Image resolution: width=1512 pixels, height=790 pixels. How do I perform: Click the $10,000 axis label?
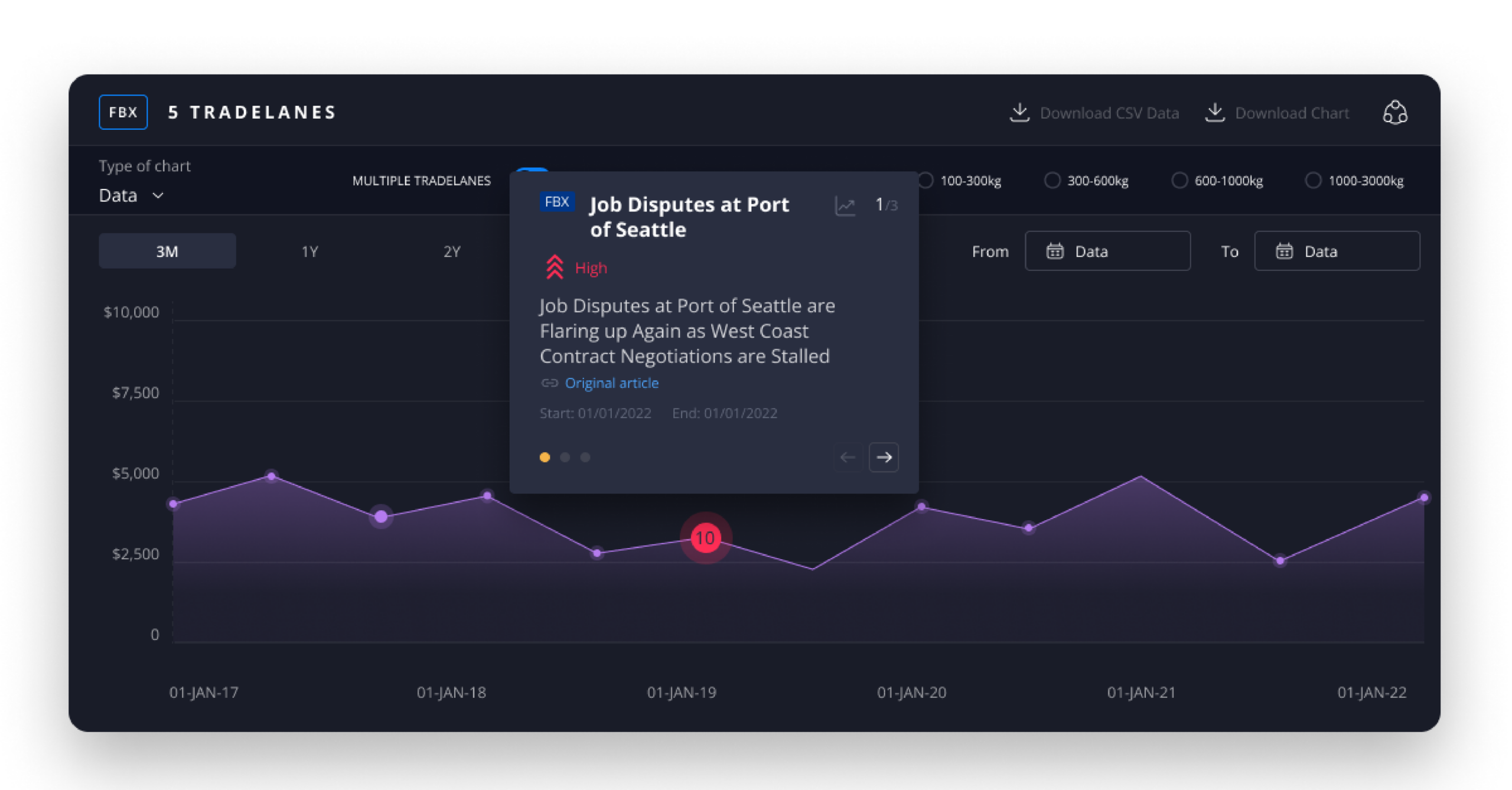coord(131,312)
